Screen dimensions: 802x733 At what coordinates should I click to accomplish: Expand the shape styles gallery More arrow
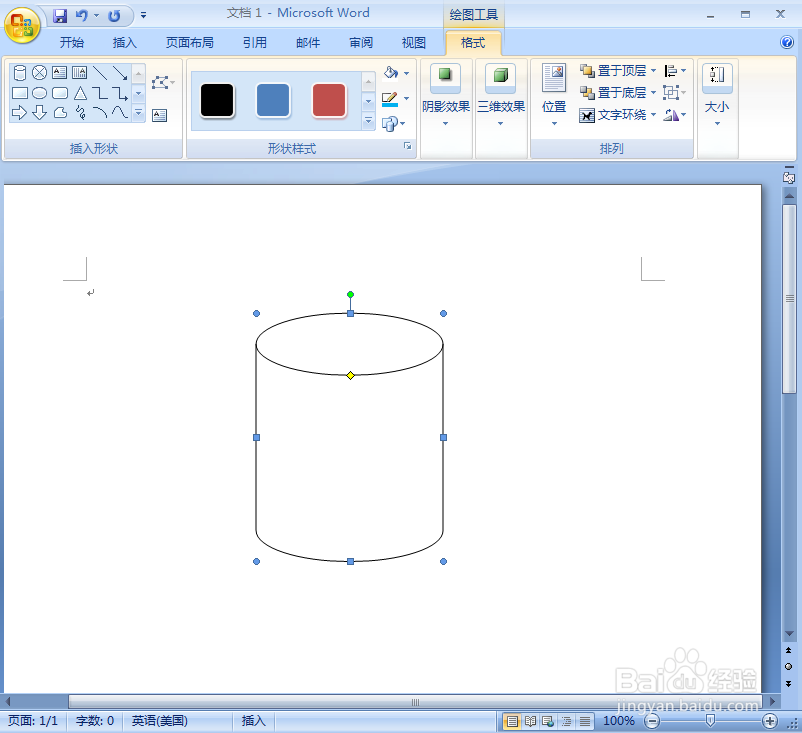(x=368, y=121)
